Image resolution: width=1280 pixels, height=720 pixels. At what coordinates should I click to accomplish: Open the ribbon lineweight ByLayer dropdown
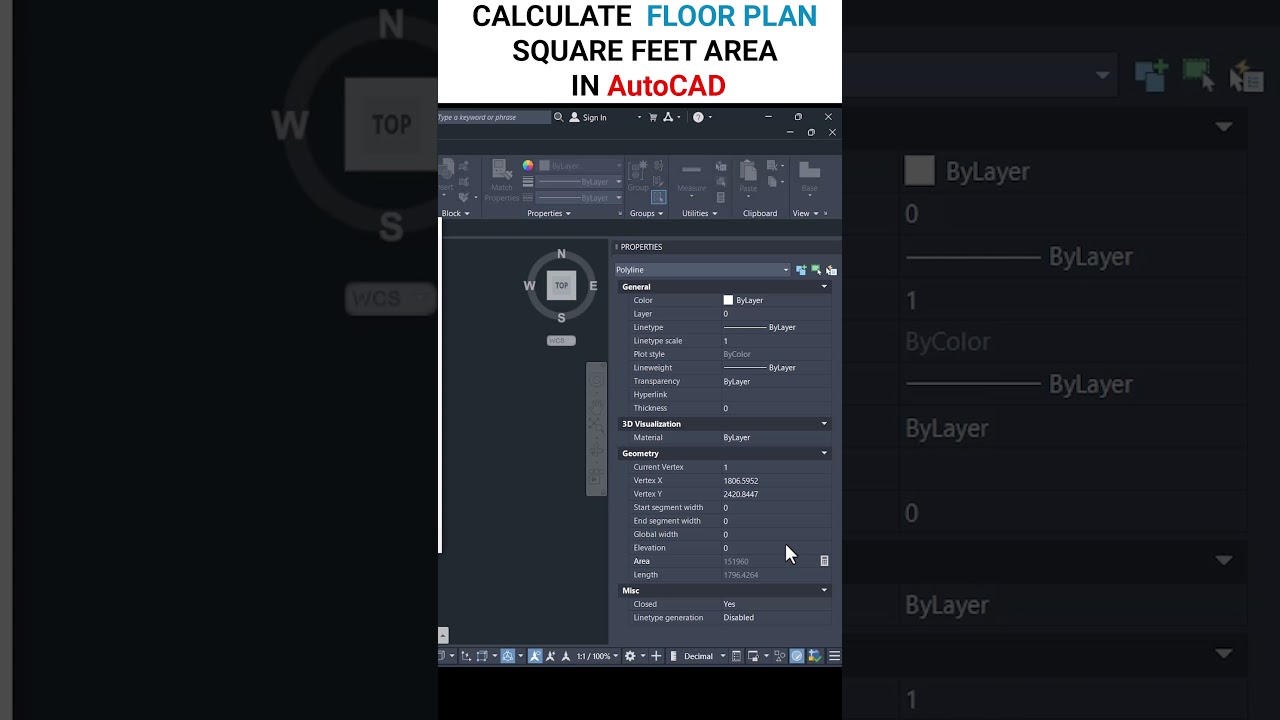[579, 182]
